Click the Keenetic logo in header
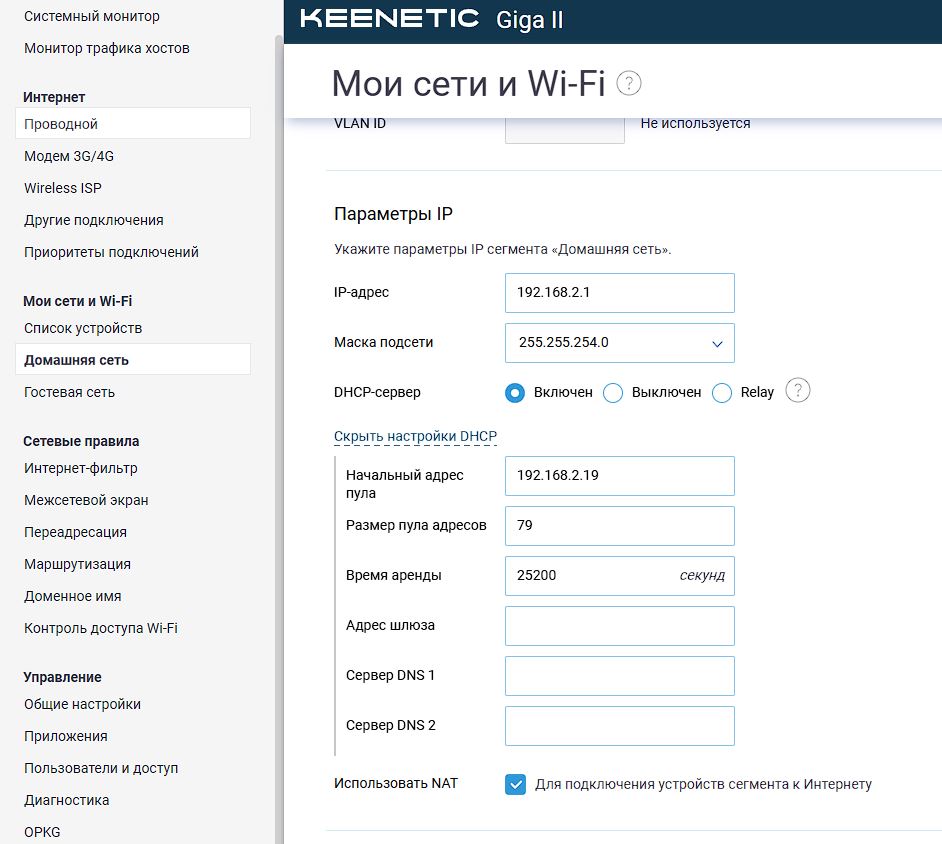Viewport: 942px width, 844px height. [389, 18]
